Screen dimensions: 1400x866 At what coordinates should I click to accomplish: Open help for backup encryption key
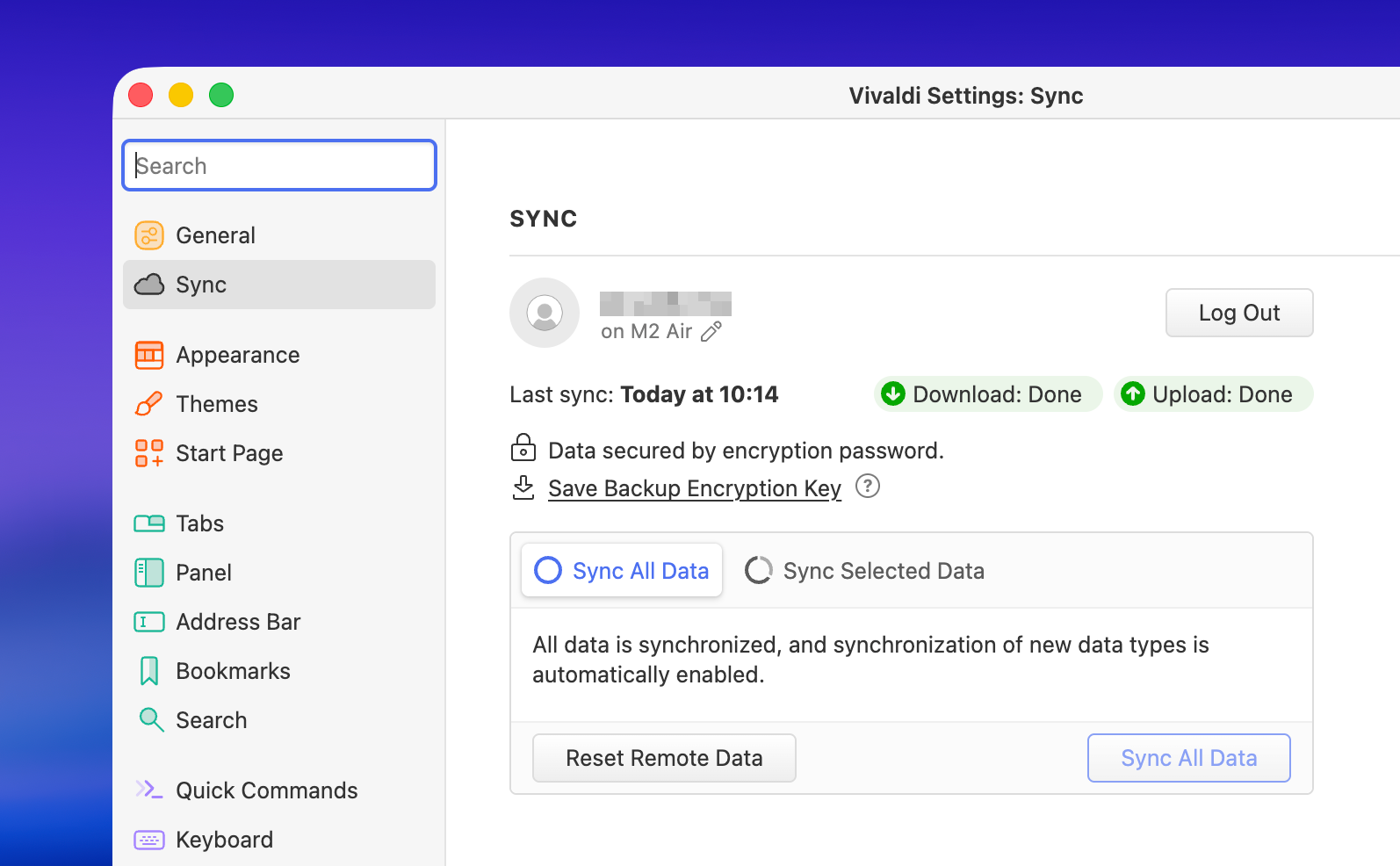[868, 486]
